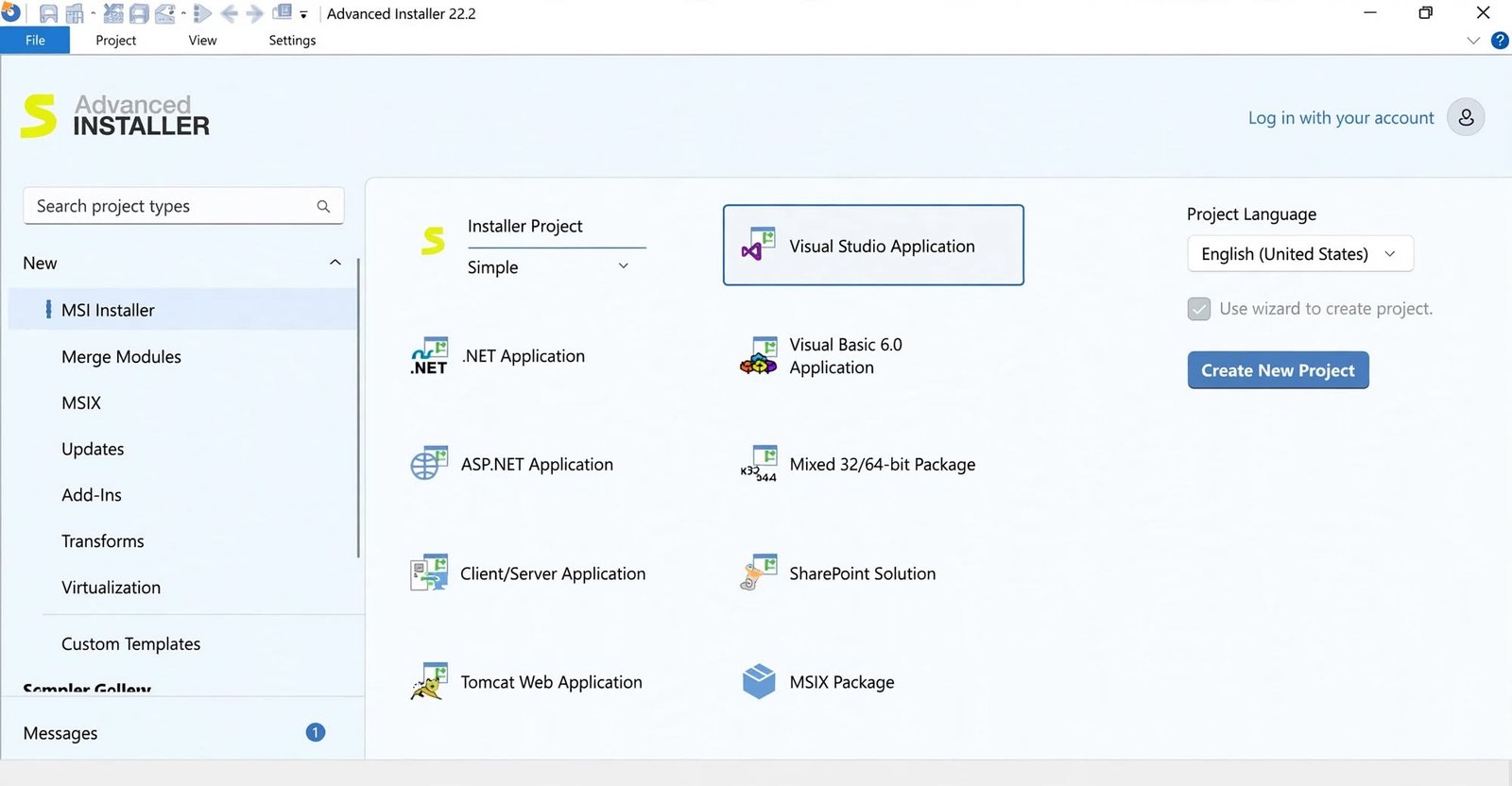Screen dimensions: 1512x786
Task: Open Help via the question mark icon
Action: pos(1499,40)
